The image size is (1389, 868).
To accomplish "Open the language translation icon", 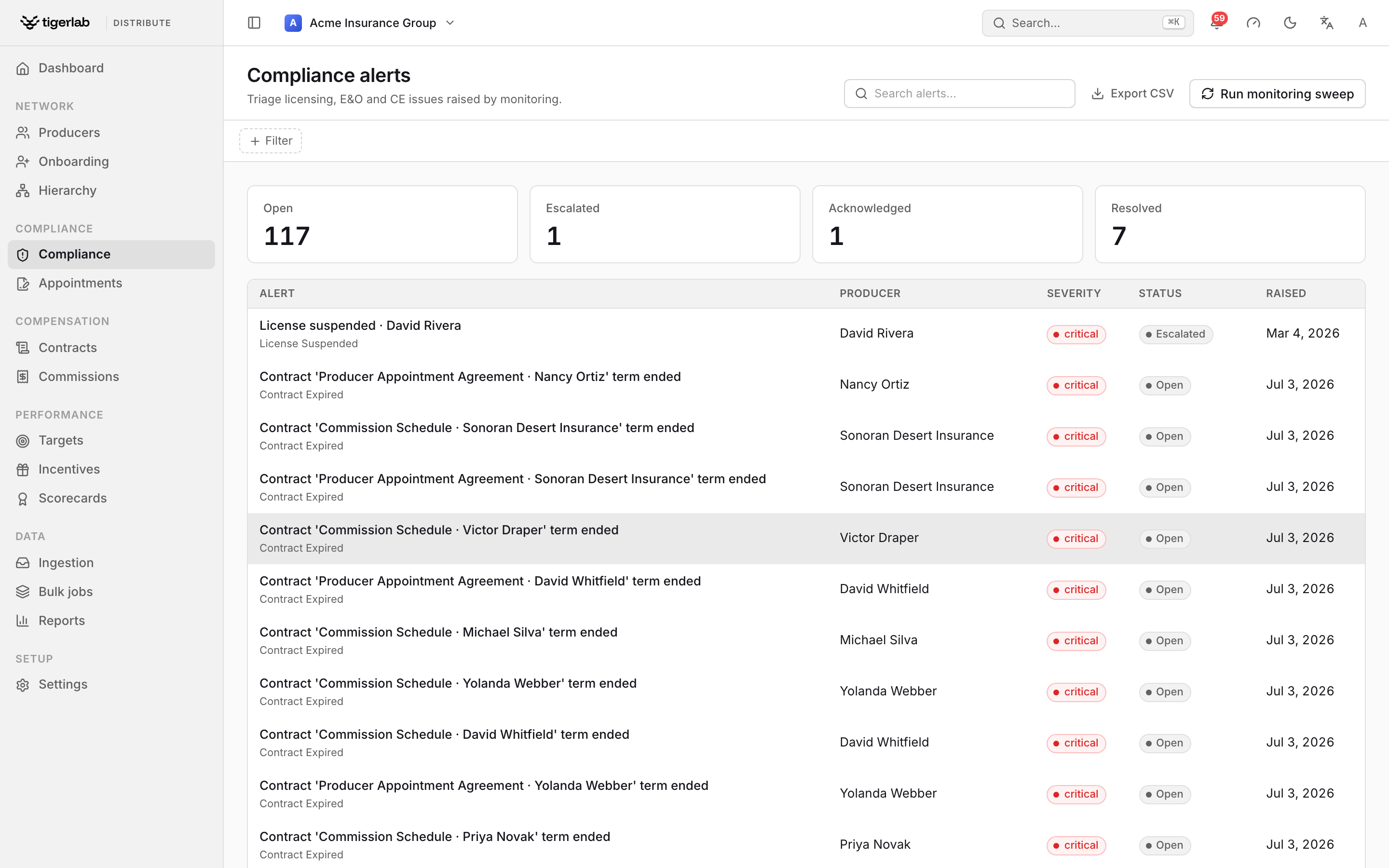I will (x=1326, y=23).
